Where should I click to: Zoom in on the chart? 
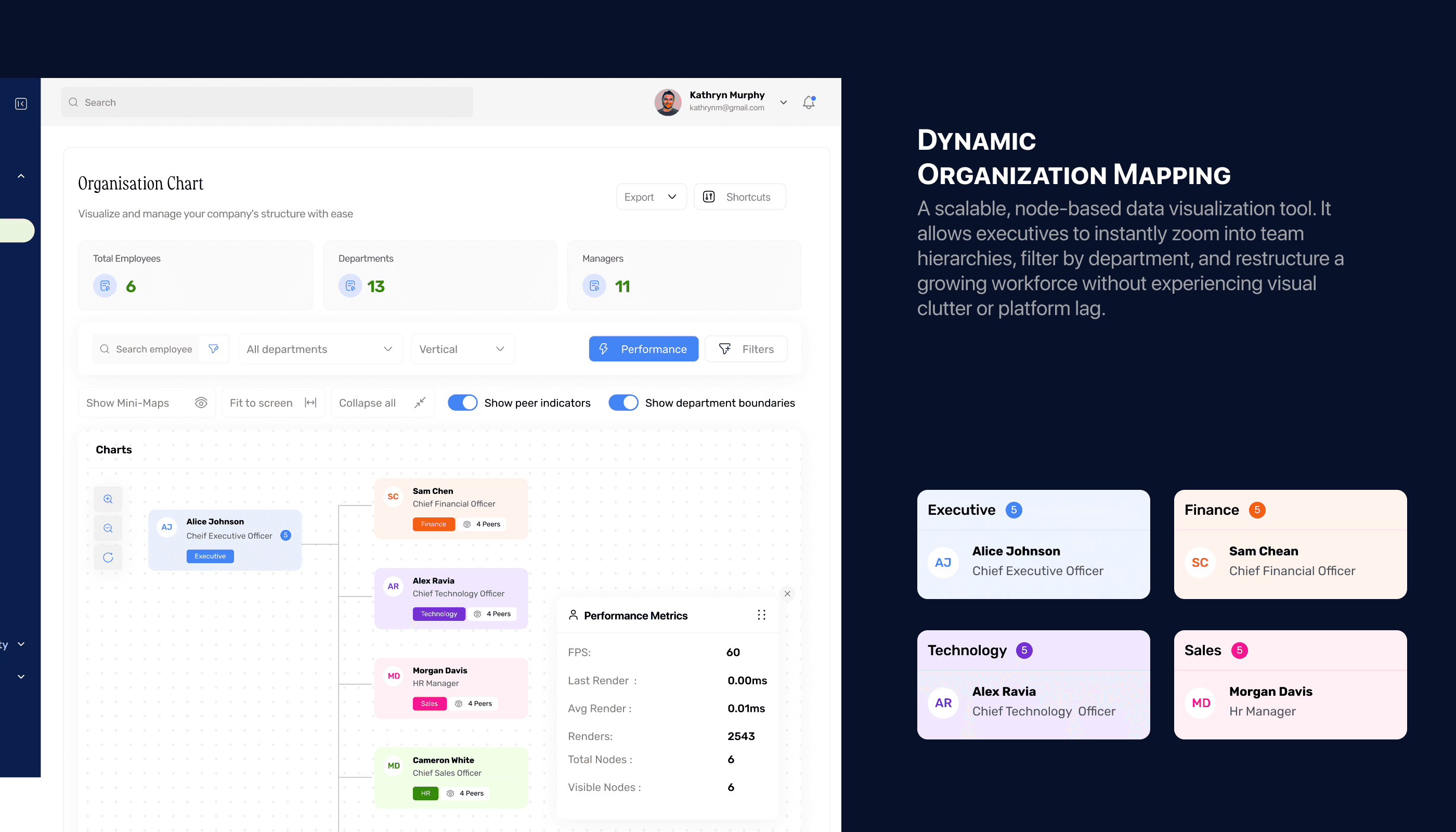click(108, 499)
